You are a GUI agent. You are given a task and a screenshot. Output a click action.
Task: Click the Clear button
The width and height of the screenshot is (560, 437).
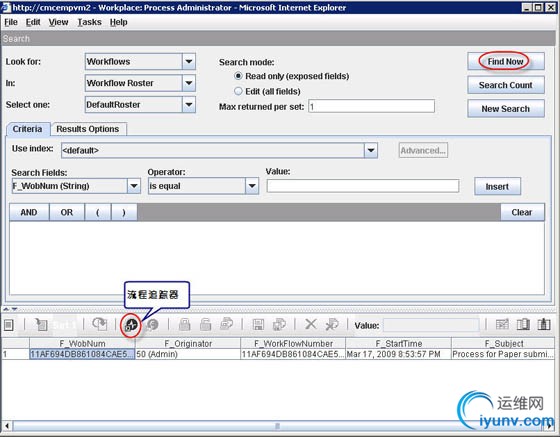pos(522,212)
